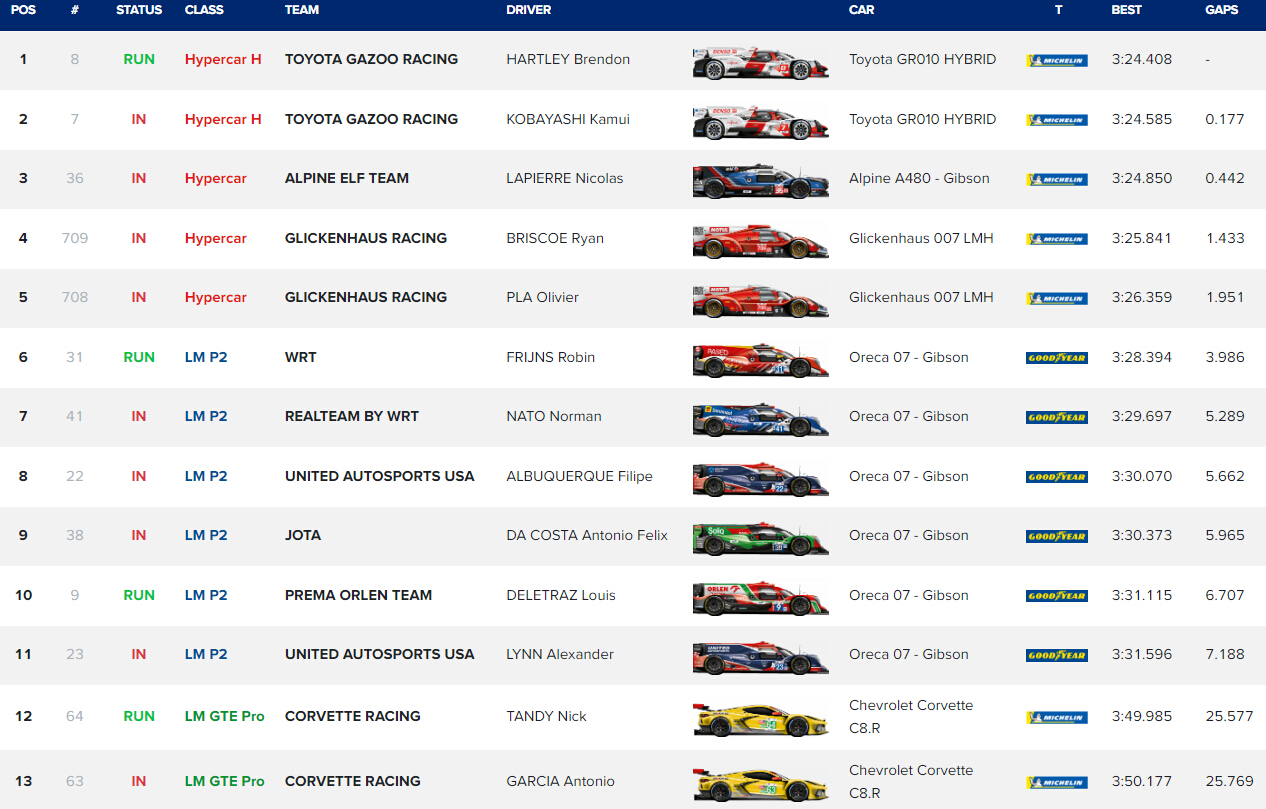The image size is (1266, 809).
Task: Click the Goodyear tyre logo in WRT row
Action: (1056, 358)
